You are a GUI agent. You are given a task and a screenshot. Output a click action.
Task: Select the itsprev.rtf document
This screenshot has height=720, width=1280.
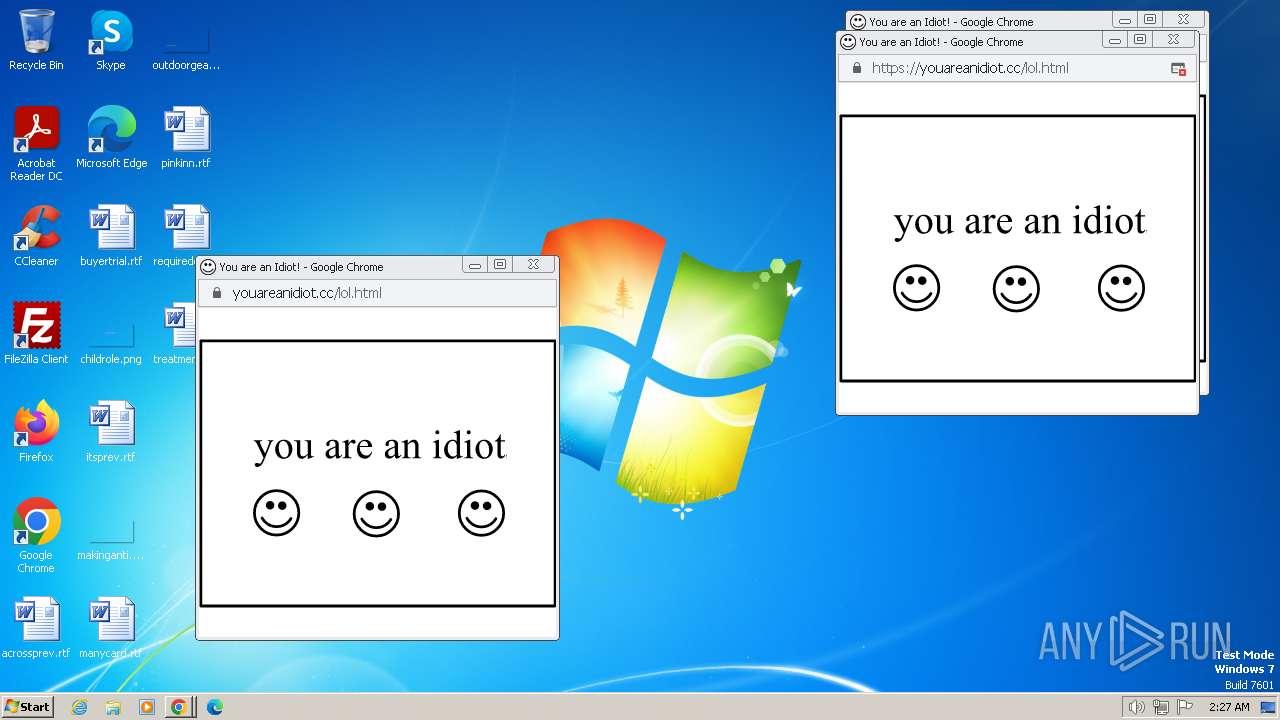[x=111, y=432]
